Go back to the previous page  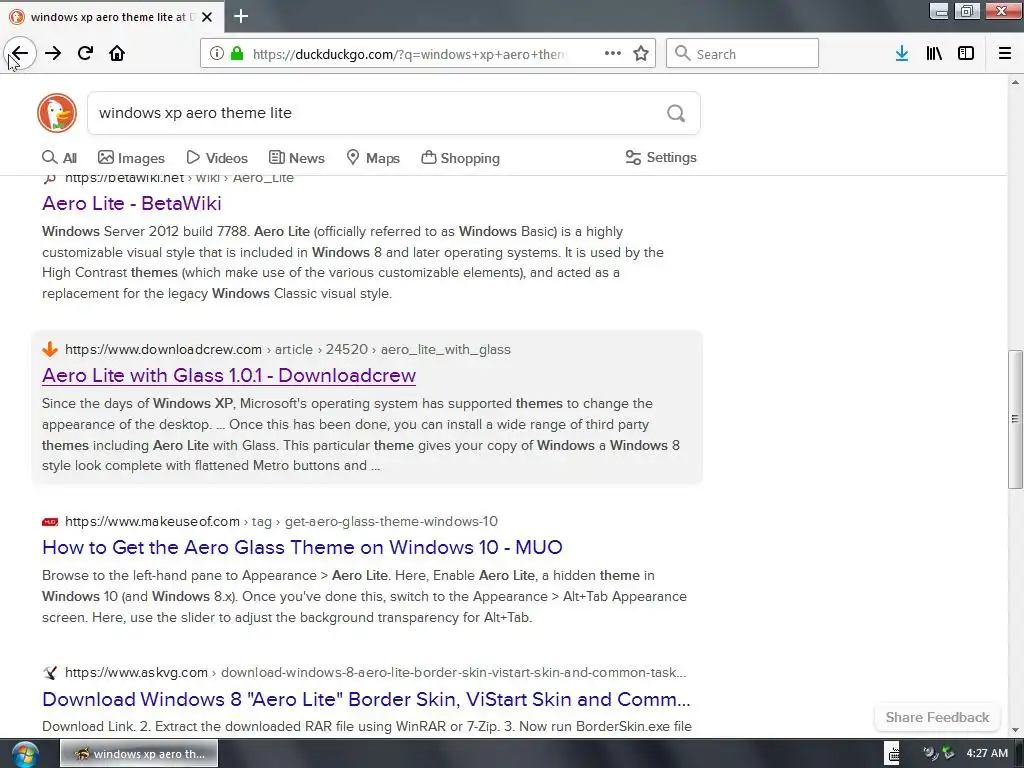(x=20, y=54)
